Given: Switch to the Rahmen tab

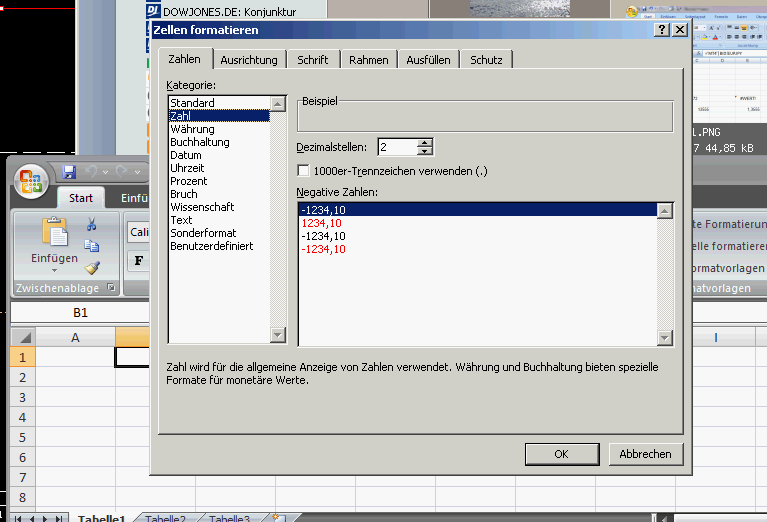Looking at the screenshot, I should (x=369, y=60).
